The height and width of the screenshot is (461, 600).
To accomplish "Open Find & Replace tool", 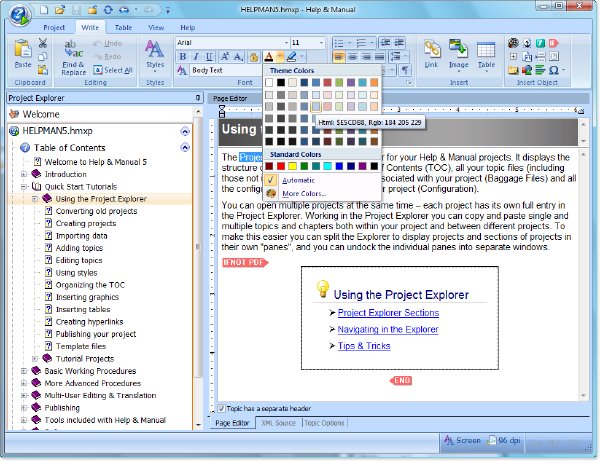I will (x=73, y=58).
